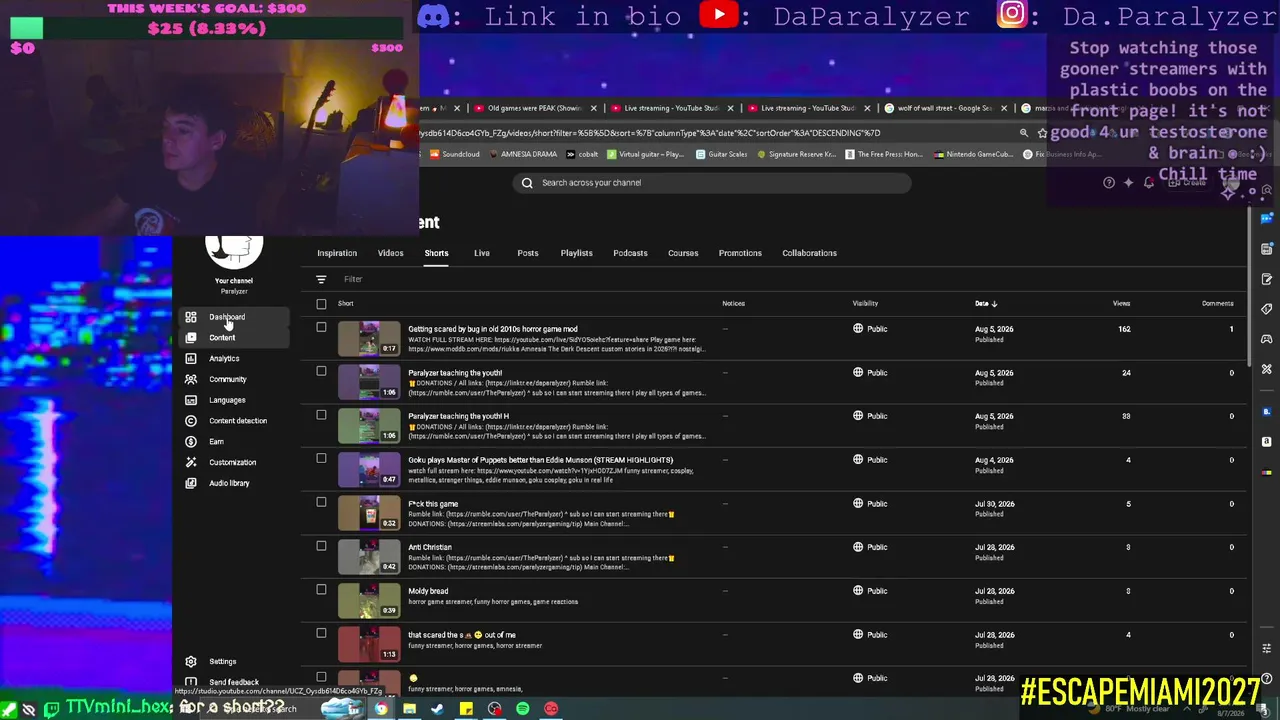
Task: Switch to the Inspiration tab
Action: point(337,253)
